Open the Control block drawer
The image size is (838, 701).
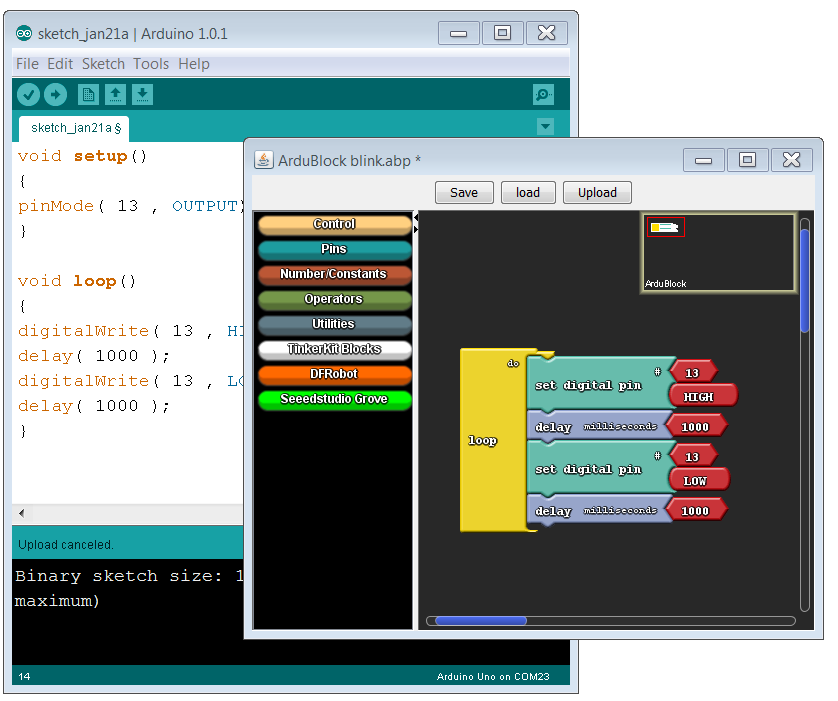pos(334,225)
